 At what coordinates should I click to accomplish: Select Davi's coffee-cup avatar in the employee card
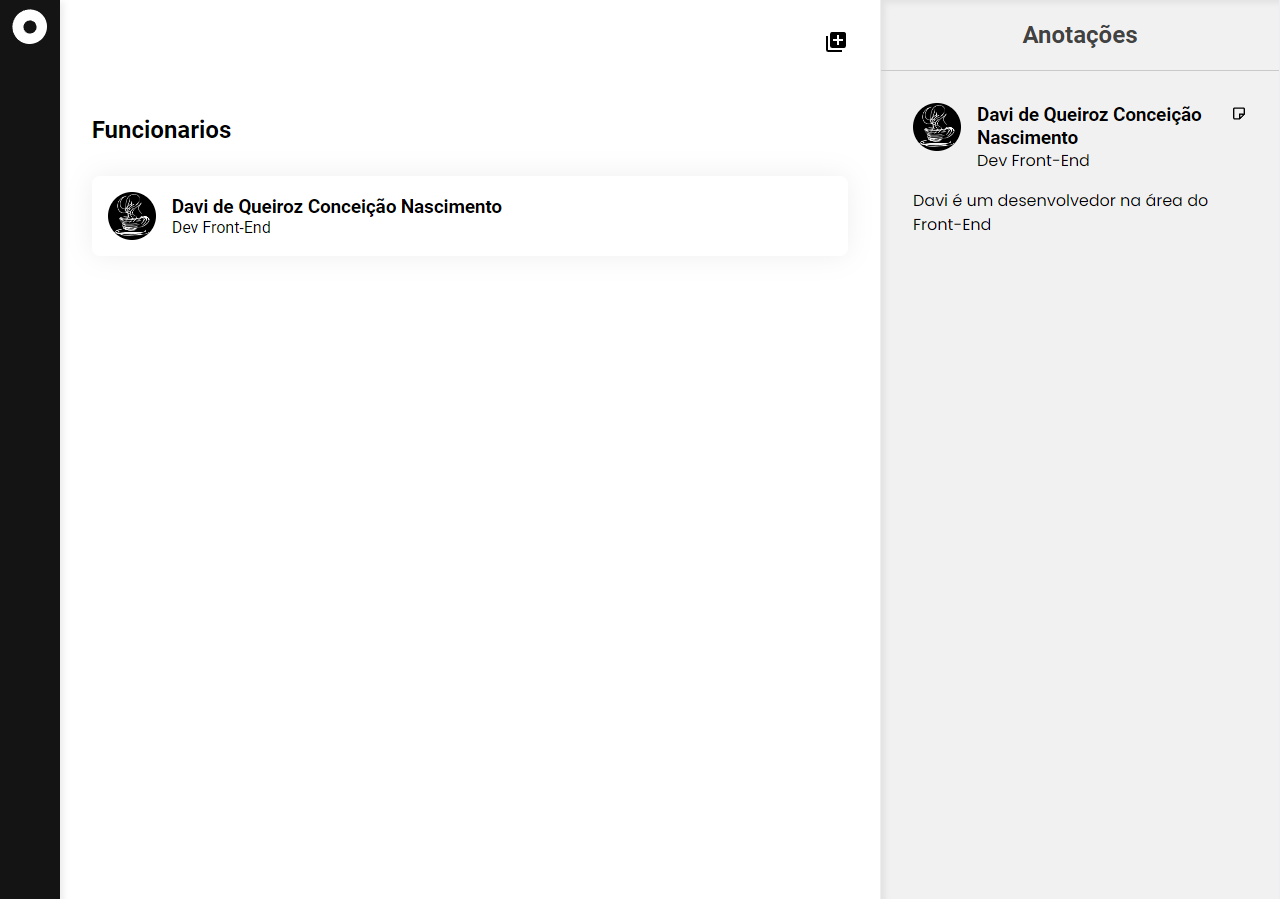point(132,215)
